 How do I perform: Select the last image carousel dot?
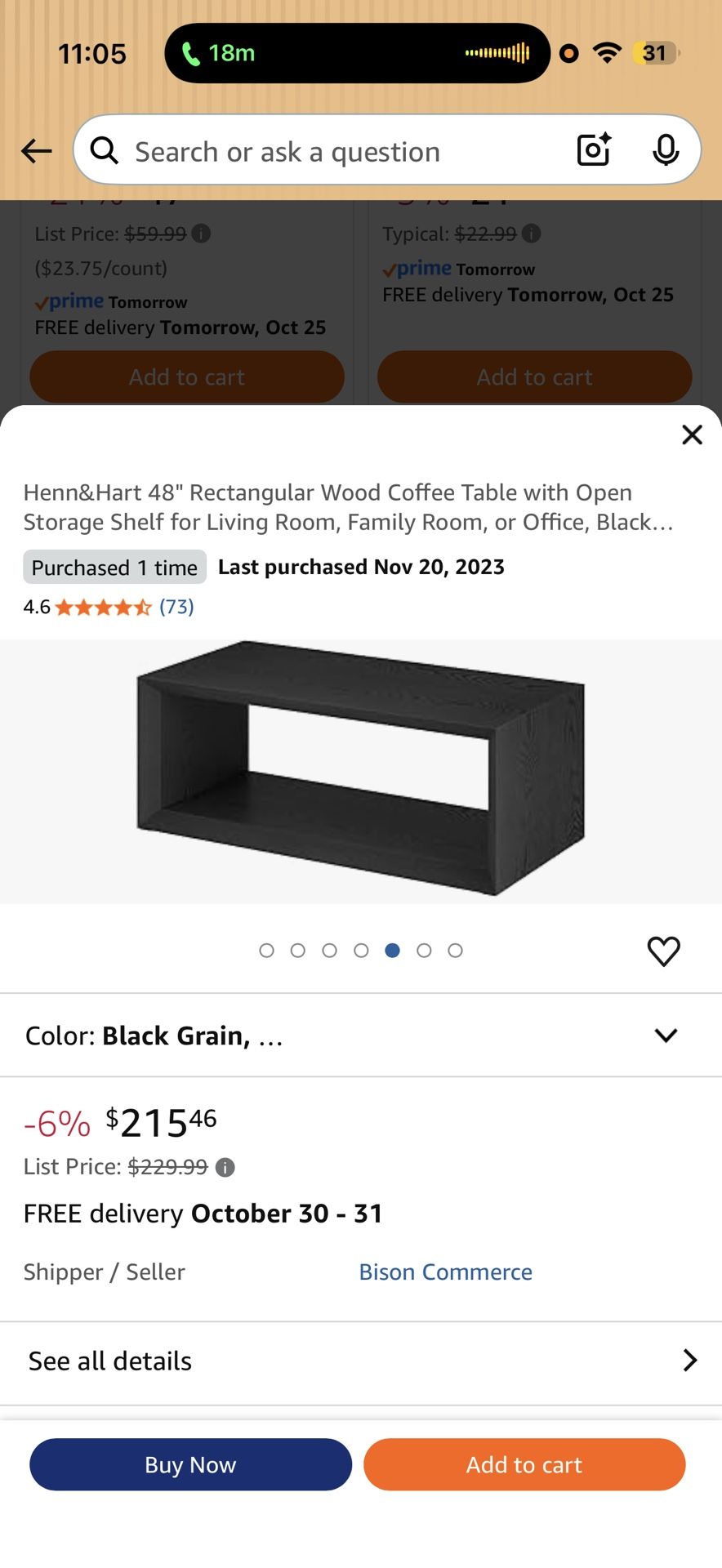456,951
